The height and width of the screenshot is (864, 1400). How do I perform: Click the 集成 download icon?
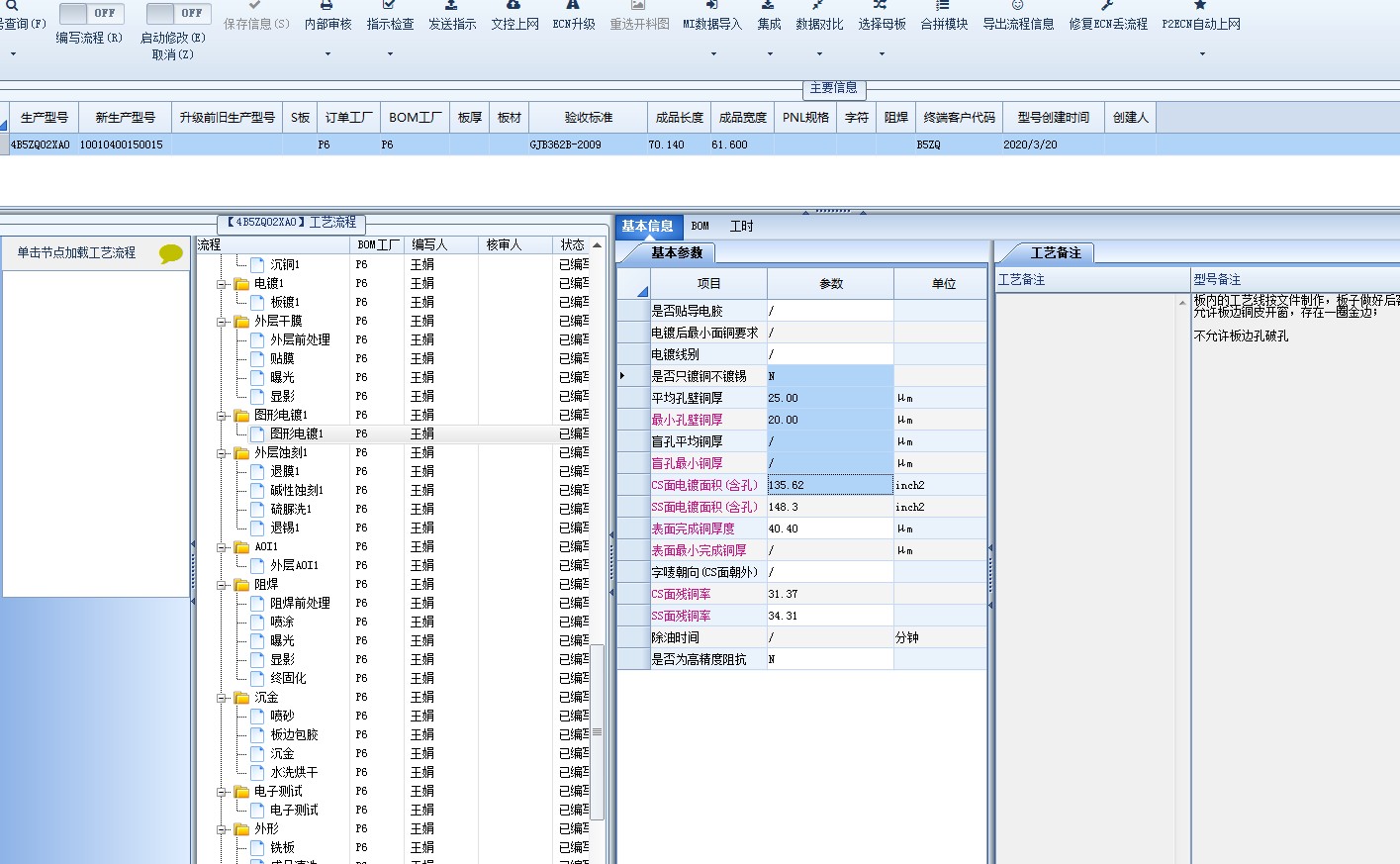(x=768, y=5)
